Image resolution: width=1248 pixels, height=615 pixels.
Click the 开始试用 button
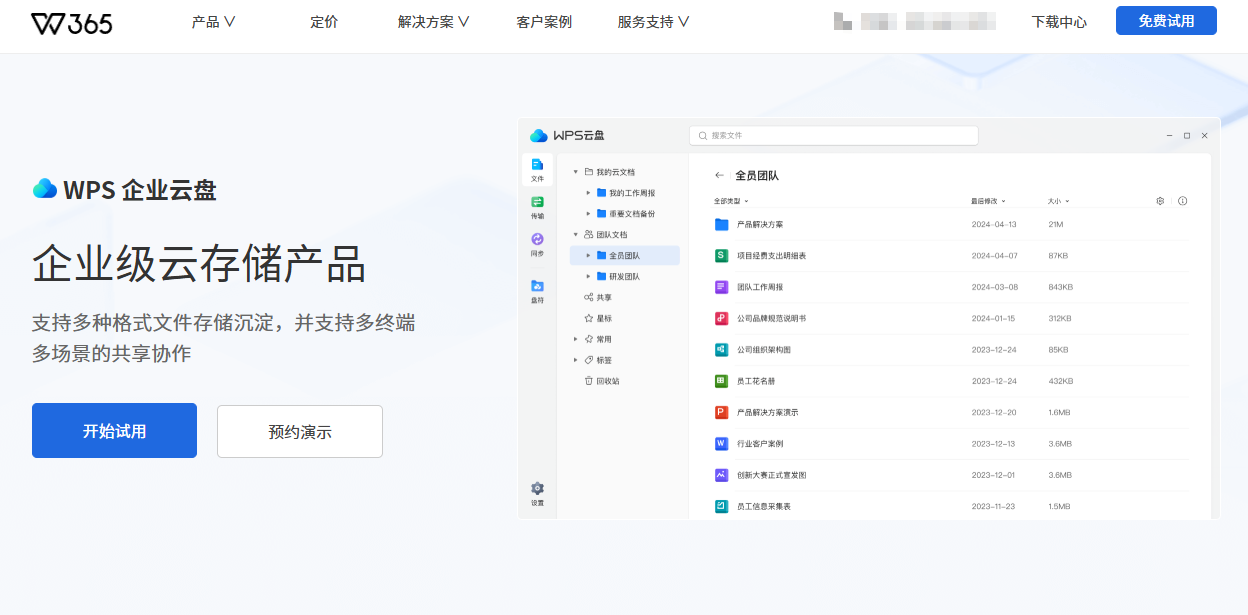pyautogui.click(x=114, y=431)
